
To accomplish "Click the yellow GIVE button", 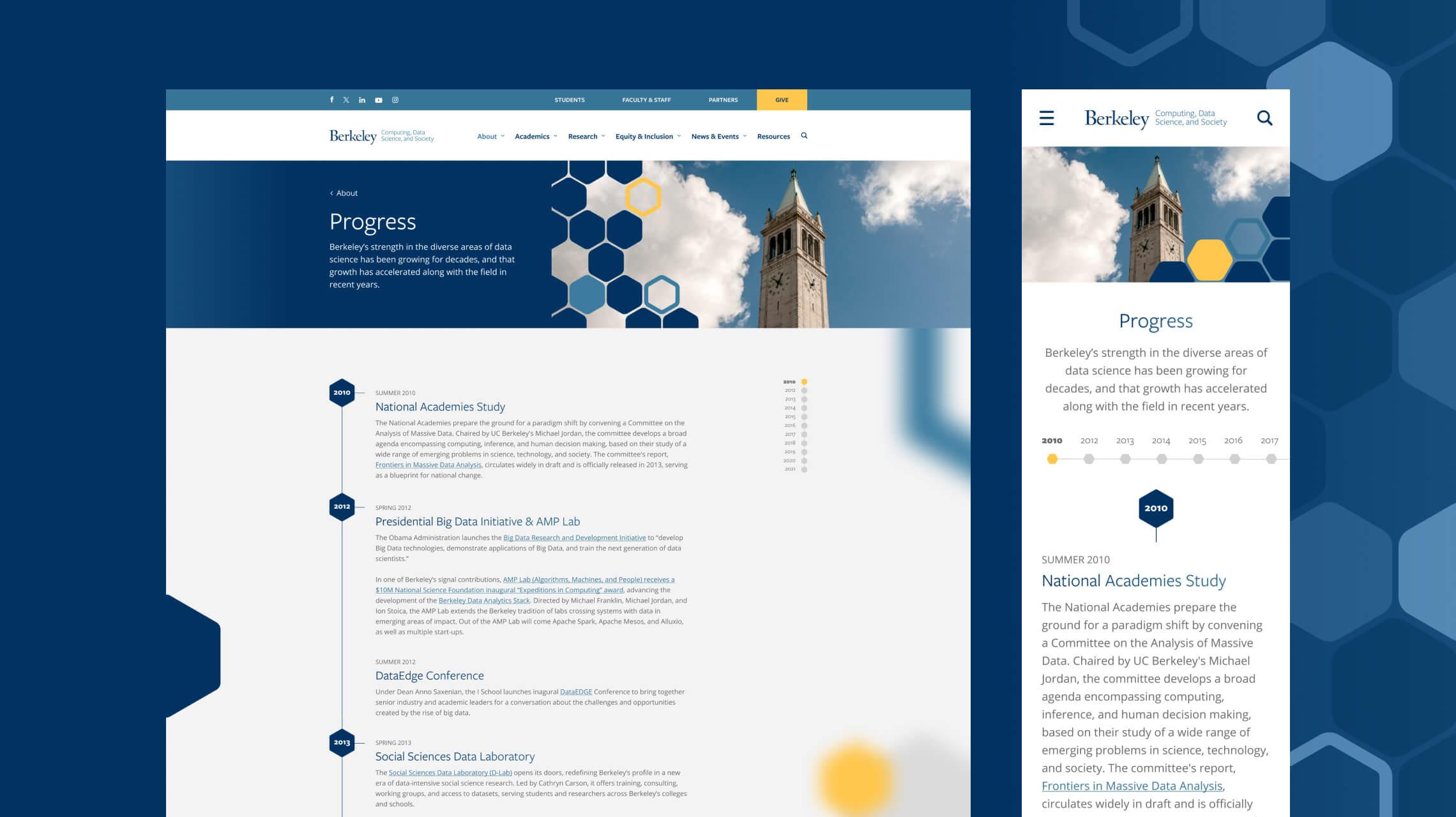I will [782, 100].
